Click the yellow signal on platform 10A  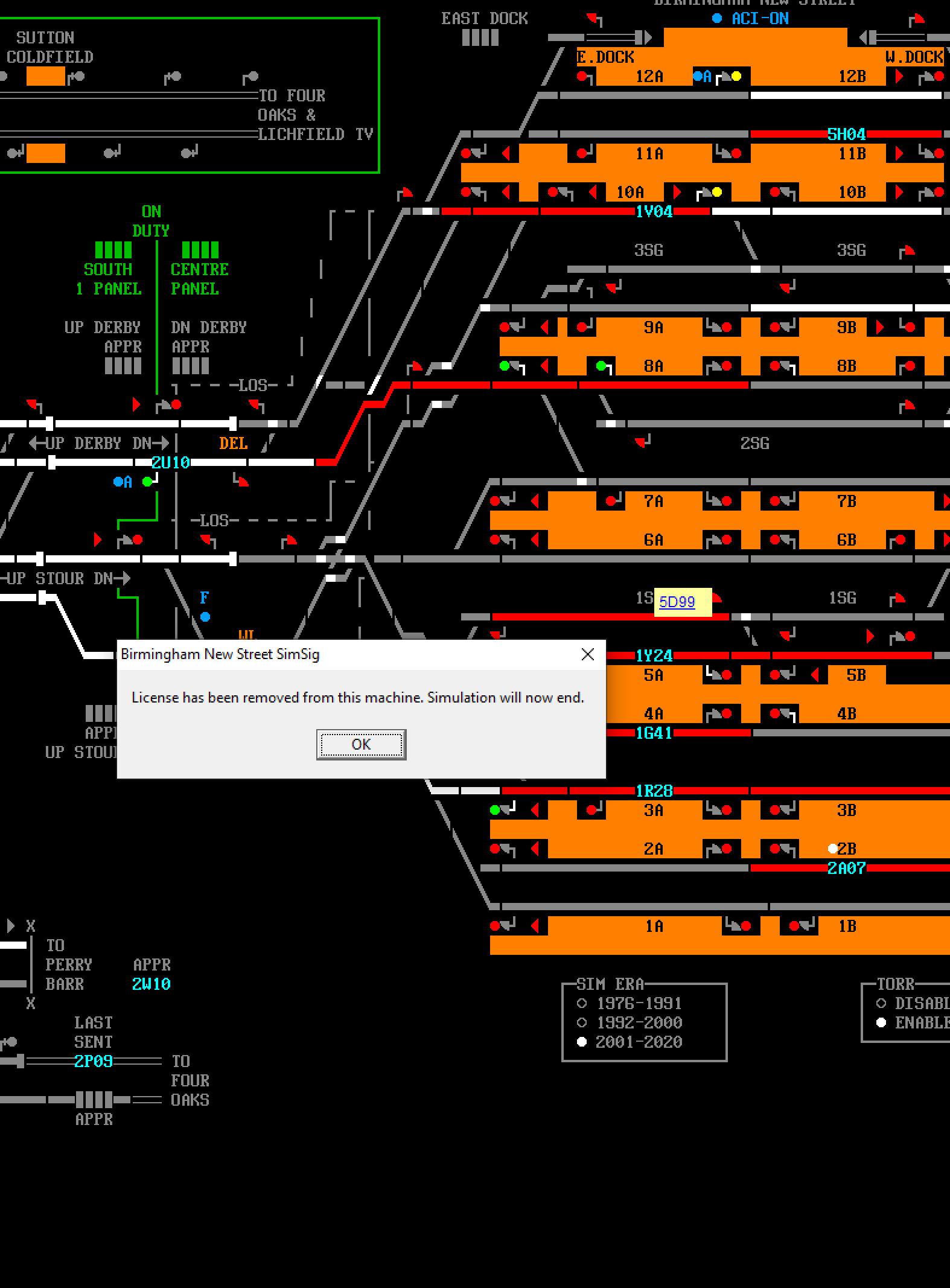(716, 192)
